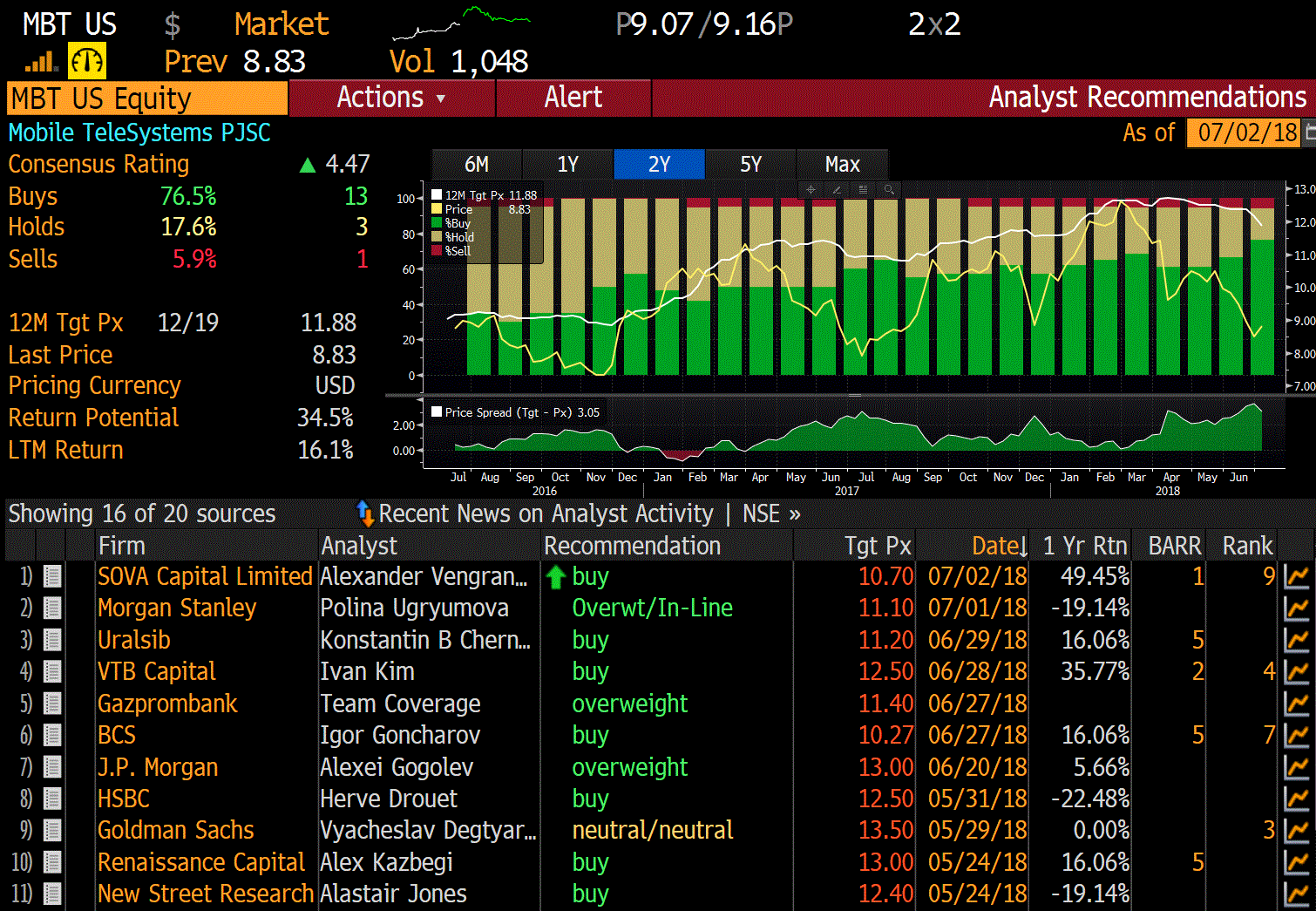Open the report icon for Uralsib row
The image size is (1316, 911).
tap(52, 641)
